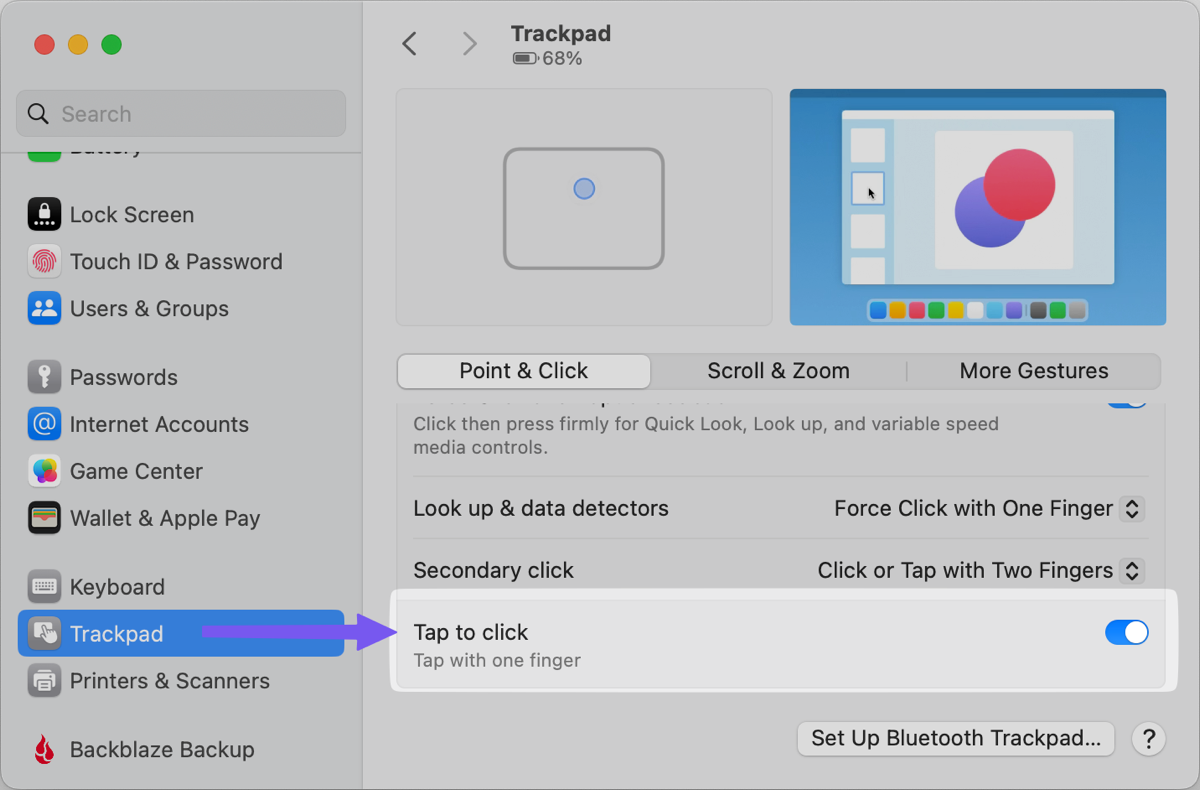Switch to the Scroll & Zoom tab
The image size is (1200, 790).
coord(778,371)
